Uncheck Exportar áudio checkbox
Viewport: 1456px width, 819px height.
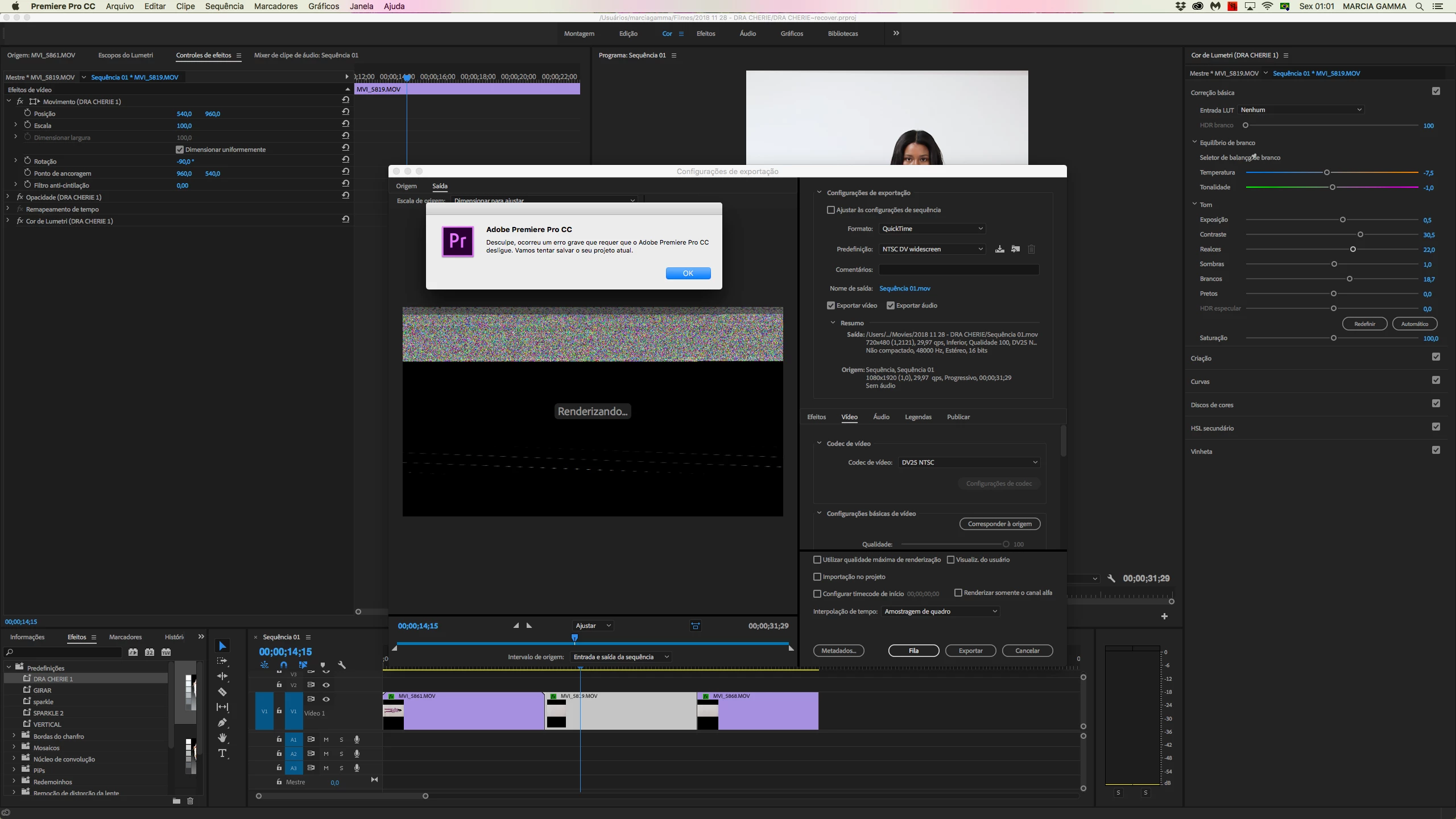point(891,305)
